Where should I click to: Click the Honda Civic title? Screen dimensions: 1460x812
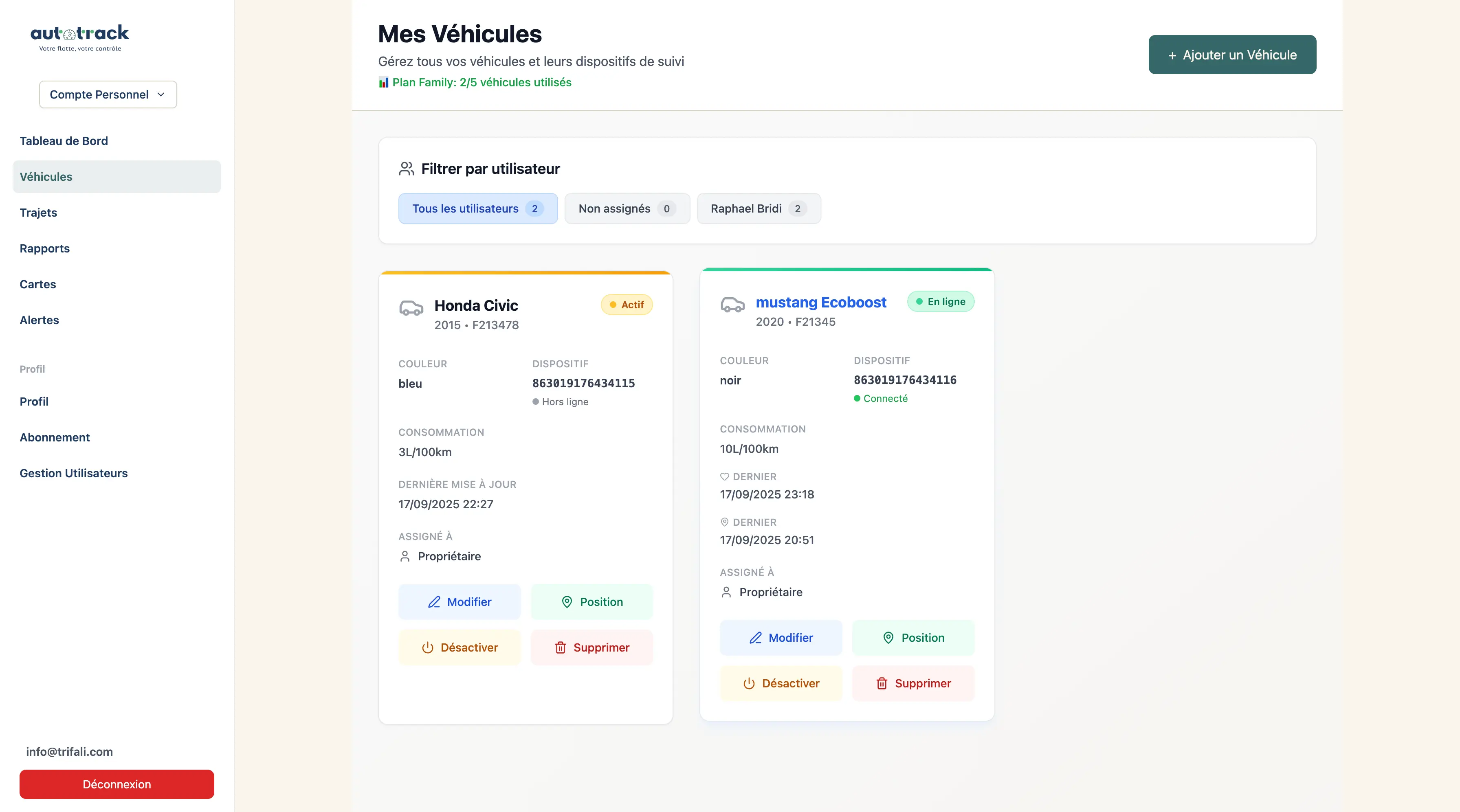tap(476, 306)
